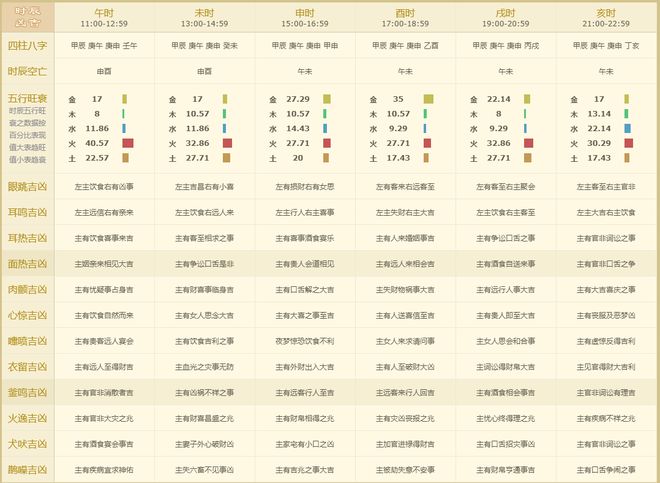Click the cell 主有财喜事临身吉
660x483 pixels.
tap(205, 290)
